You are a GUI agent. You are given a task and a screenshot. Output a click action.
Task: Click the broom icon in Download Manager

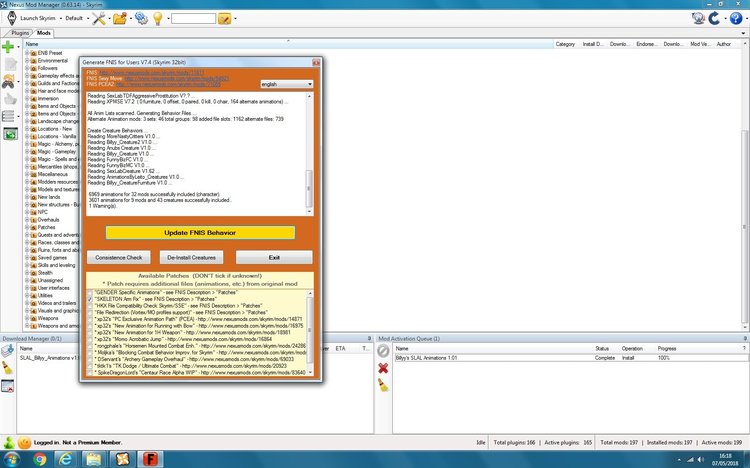click(x=7, y=368)
